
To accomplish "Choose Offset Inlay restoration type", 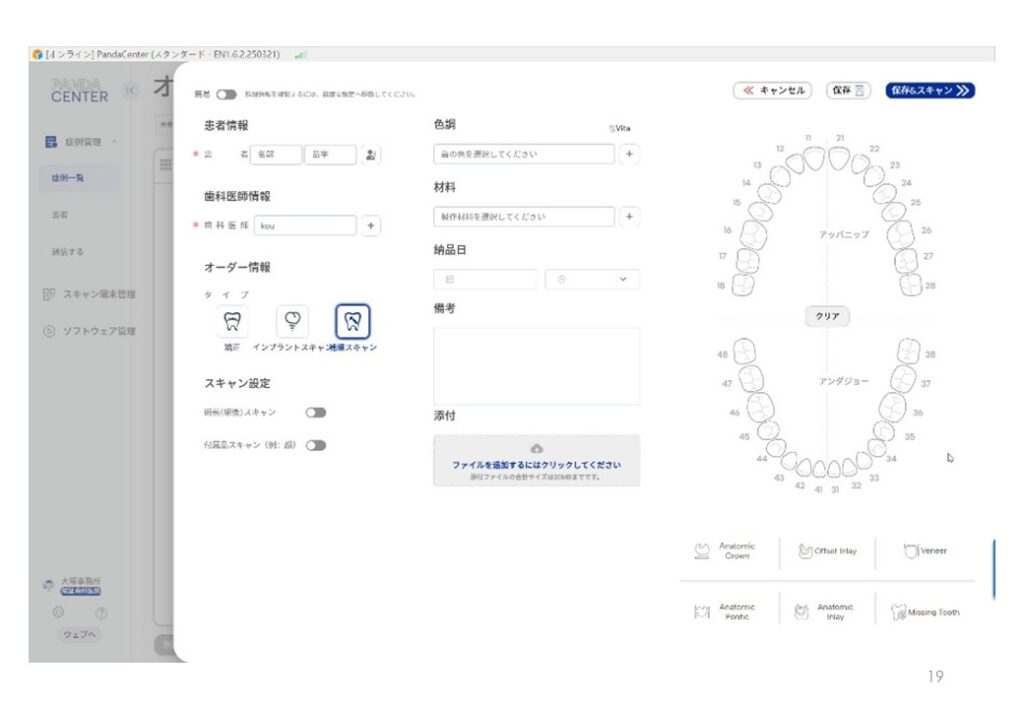I will tap(827, 551).
